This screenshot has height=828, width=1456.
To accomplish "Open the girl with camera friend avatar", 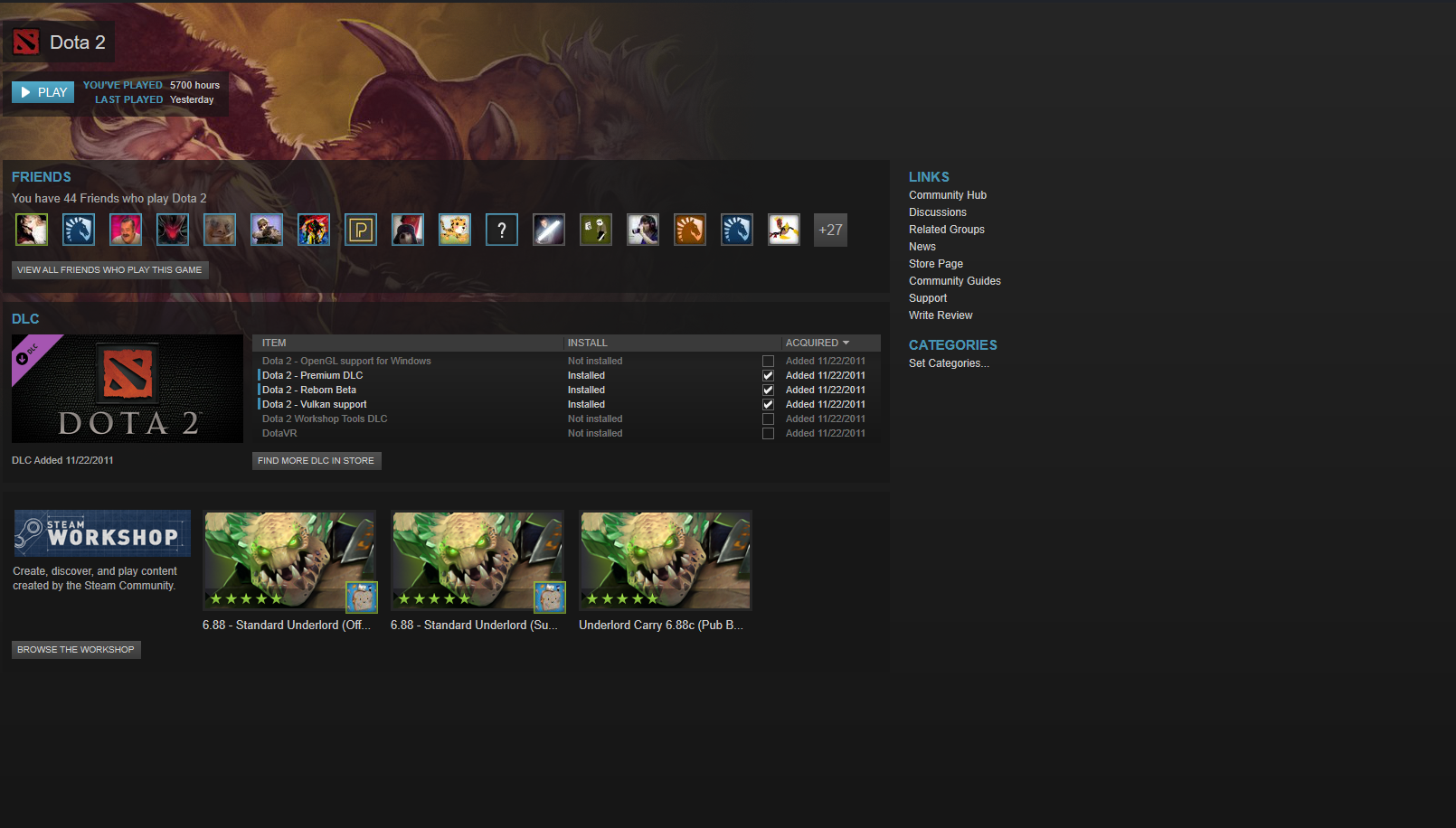I will pos(643,230).
